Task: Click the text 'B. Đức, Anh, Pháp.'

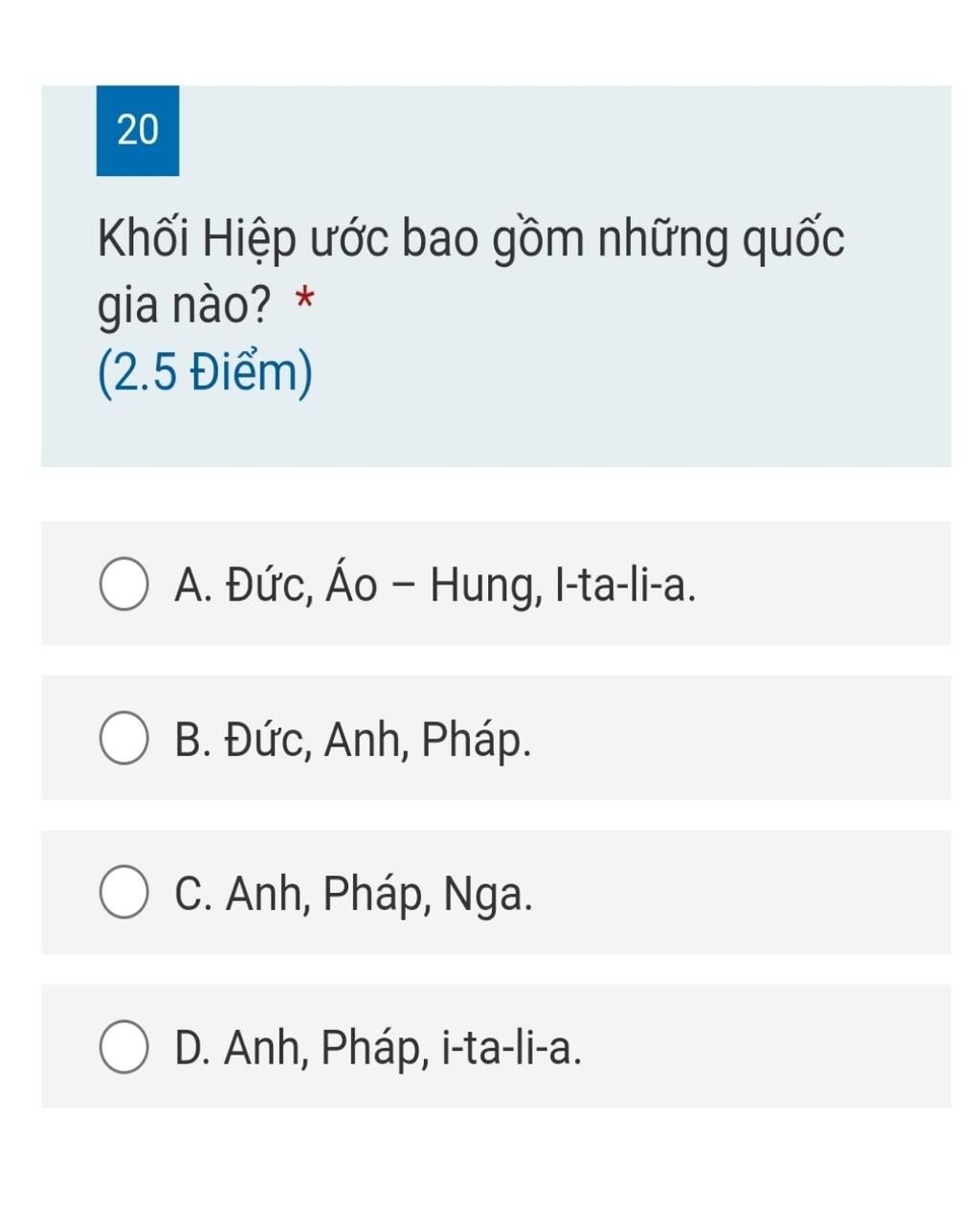Action: (x=353, y=739)
